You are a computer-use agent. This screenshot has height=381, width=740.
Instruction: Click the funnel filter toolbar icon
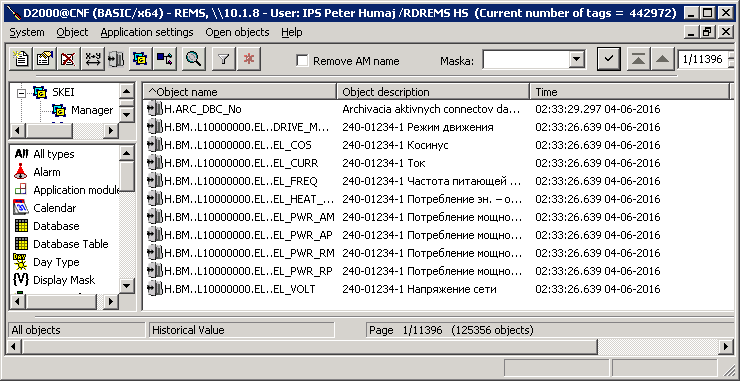(224, 59)
